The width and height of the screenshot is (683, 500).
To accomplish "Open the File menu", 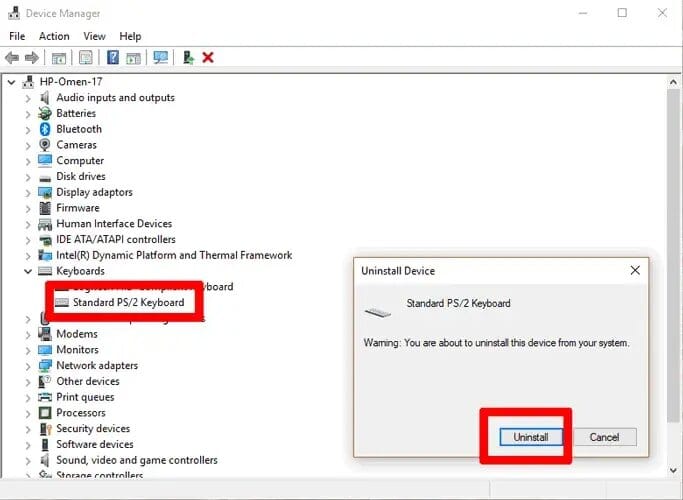I will click(x=17, y=36).
